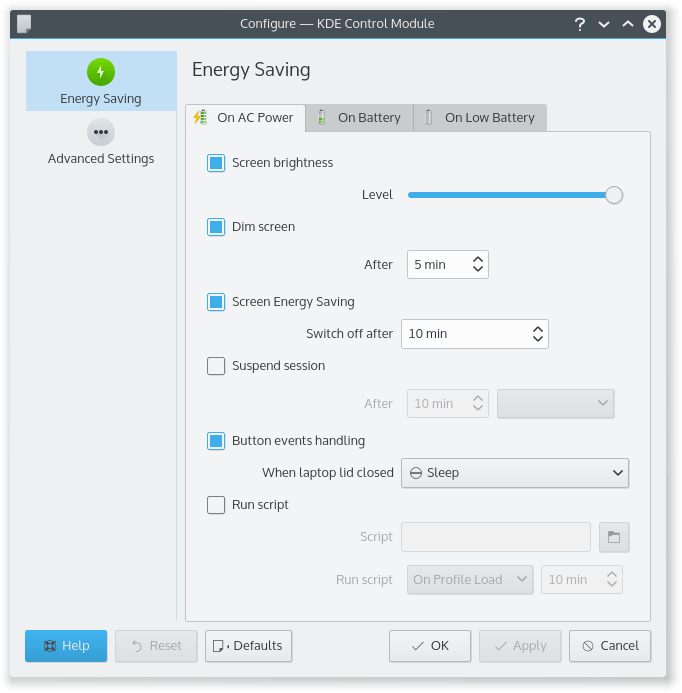Screen dimensions: 682x693
Task: Click the Help button
Action: 66,646
